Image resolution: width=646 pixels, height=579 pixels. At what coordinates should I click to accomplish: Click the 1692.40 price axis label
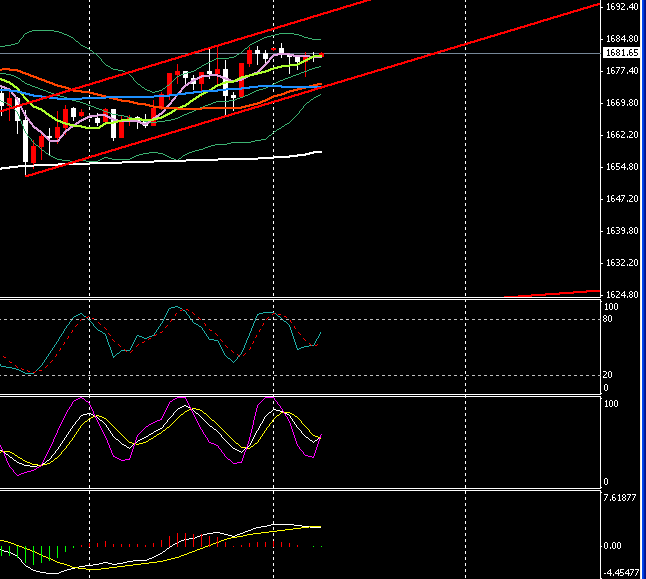click(621, 7)
